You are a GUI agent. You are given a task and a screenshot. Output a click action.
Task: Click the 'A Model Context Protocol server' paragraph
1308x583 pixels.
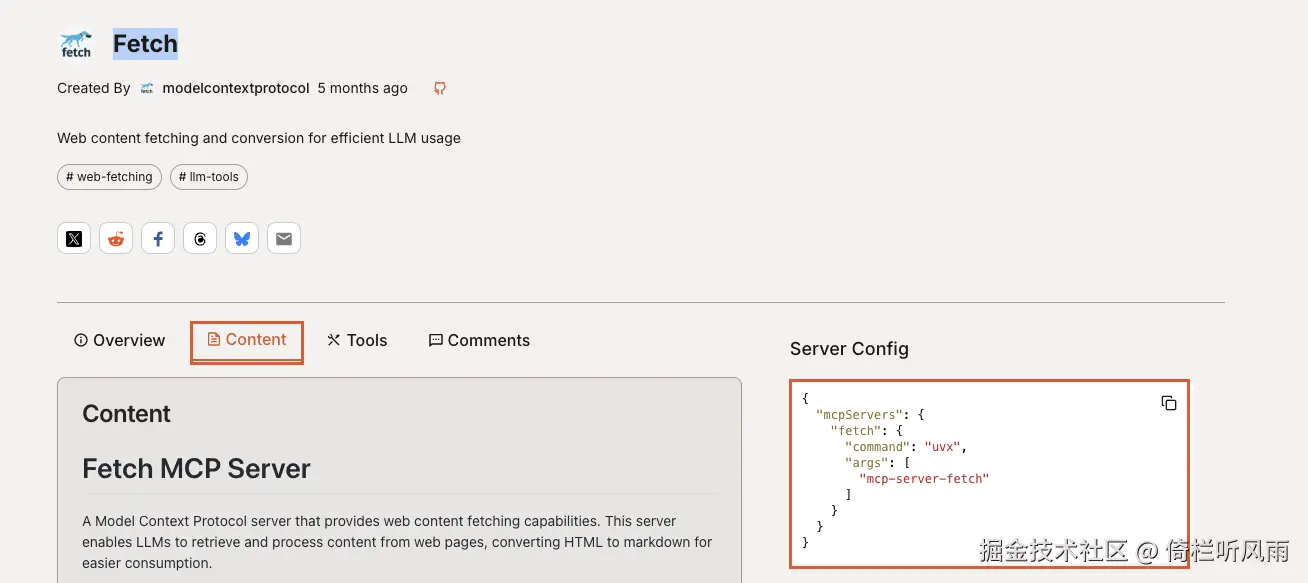pos(397,542)
